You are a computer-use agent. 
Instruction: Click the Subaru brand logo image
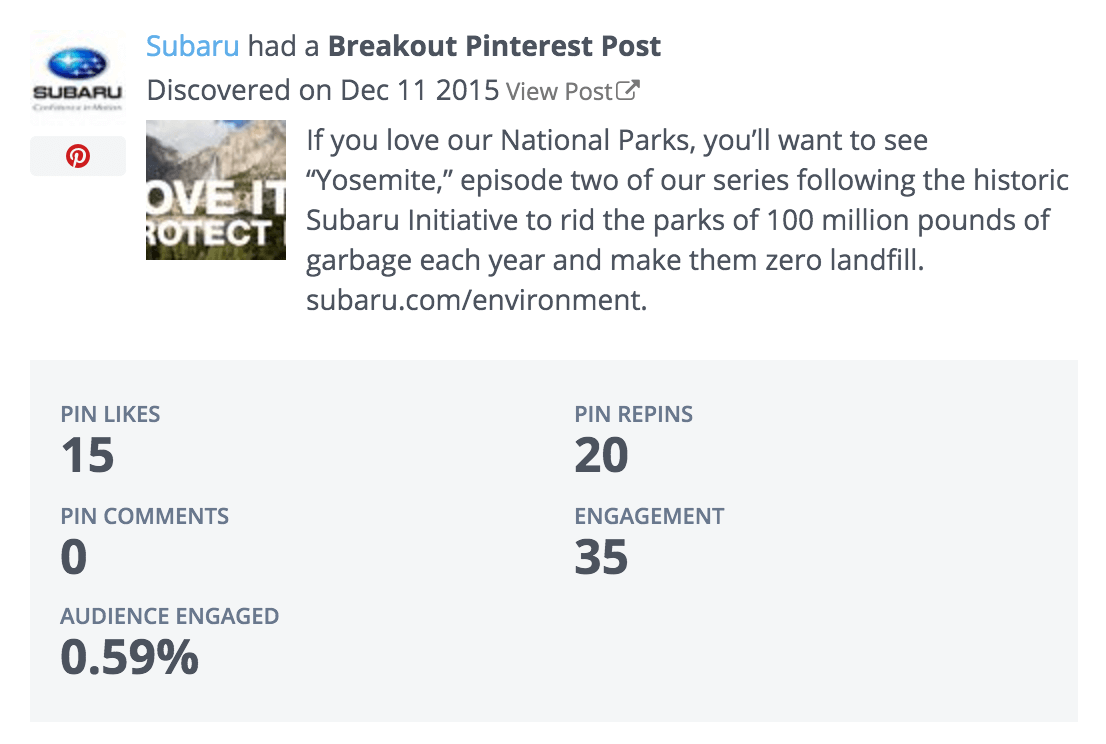[78, 77]
